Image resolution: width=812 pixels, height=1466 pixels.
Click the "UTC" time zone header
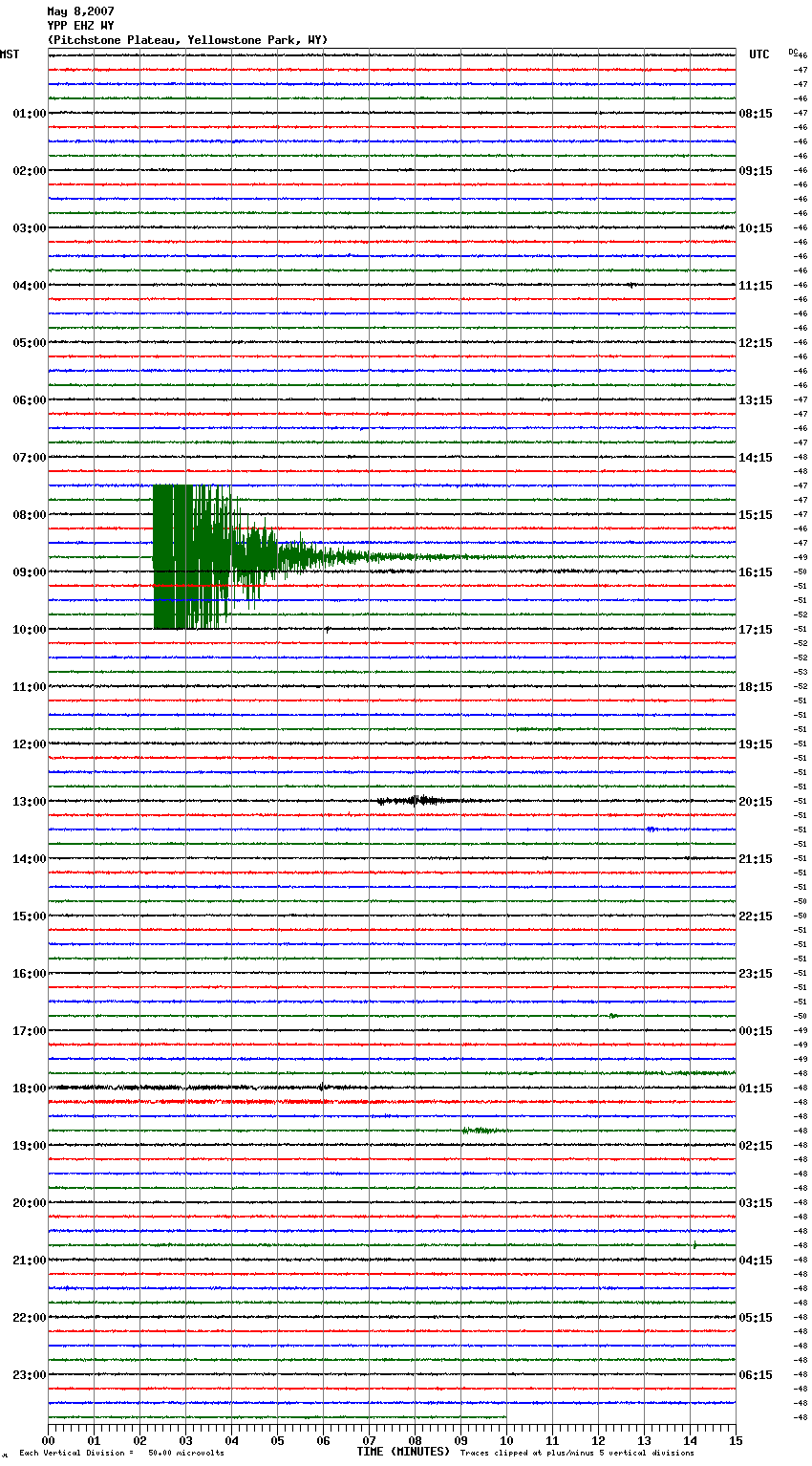pos(759,54)
